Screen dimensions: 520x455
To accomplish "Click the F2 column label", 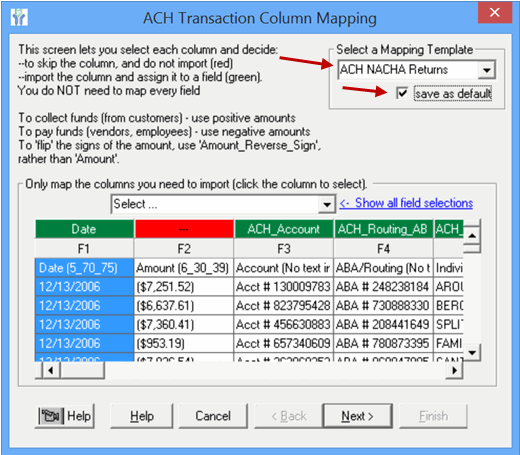I will pyautogui.click(x=184, y=249).
